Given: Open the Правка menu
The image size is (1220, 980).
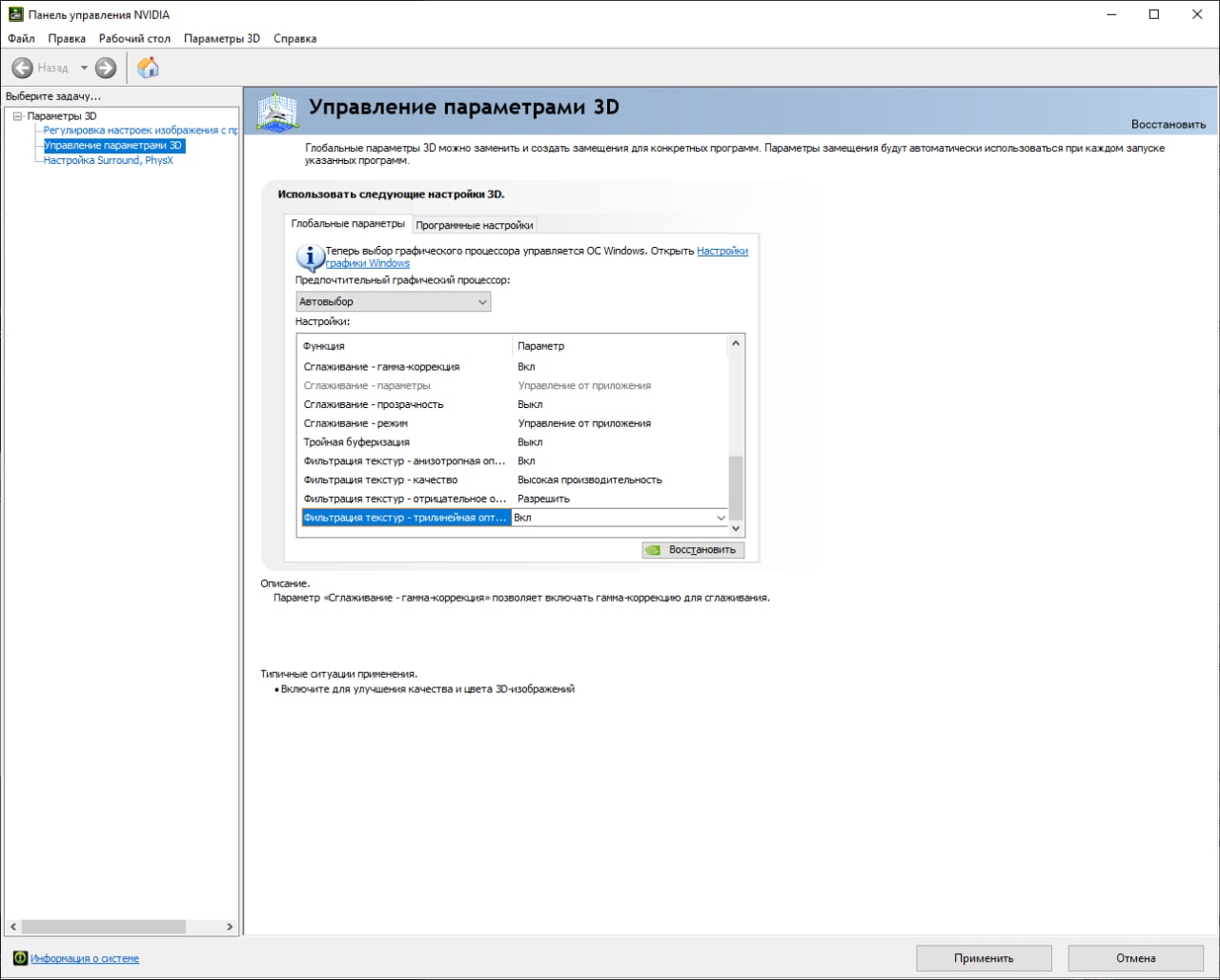Looking at the screenshot, I should (x=67, y=39).
